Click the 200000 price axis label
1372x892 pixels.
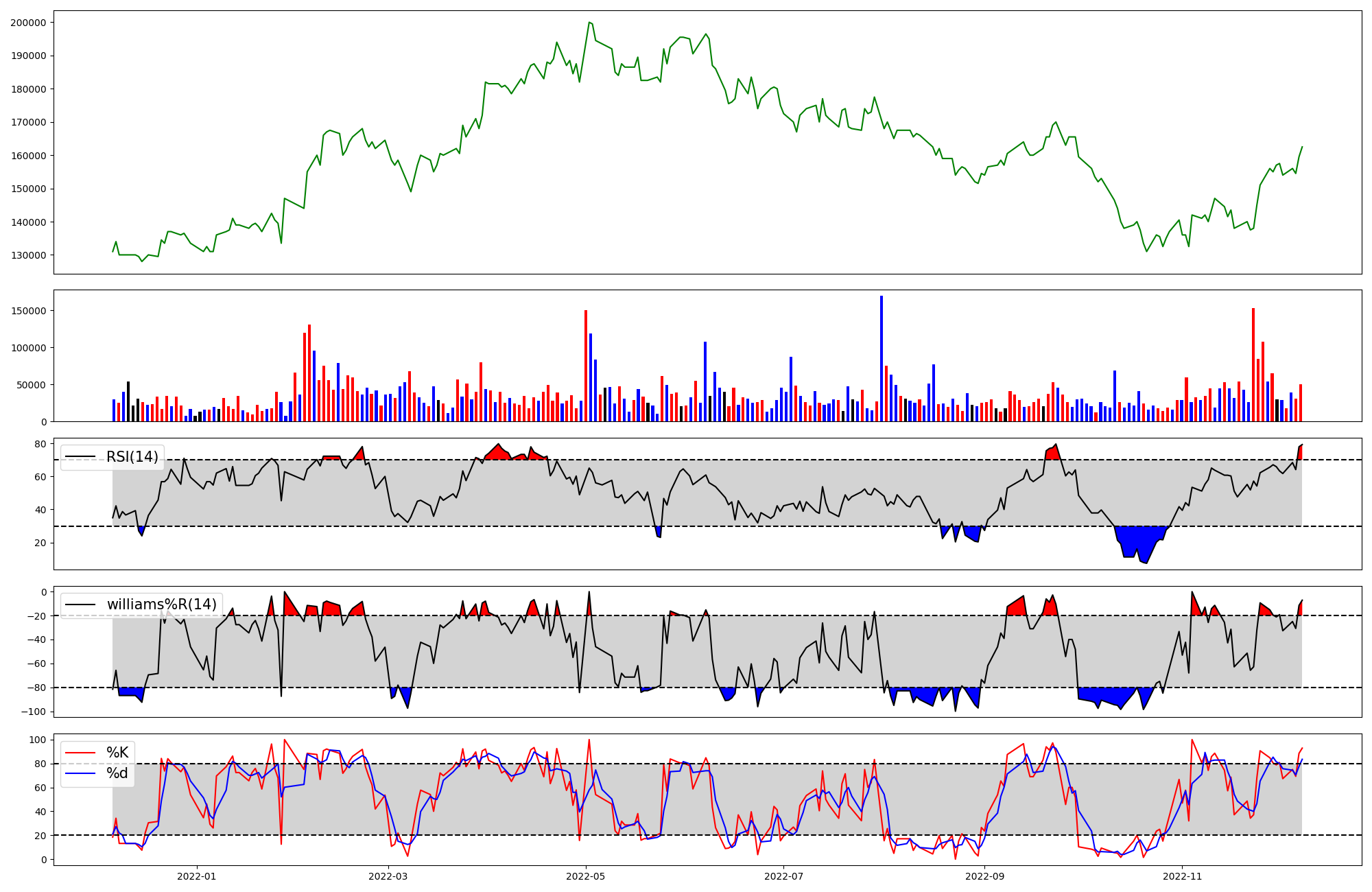pos(28,23)
